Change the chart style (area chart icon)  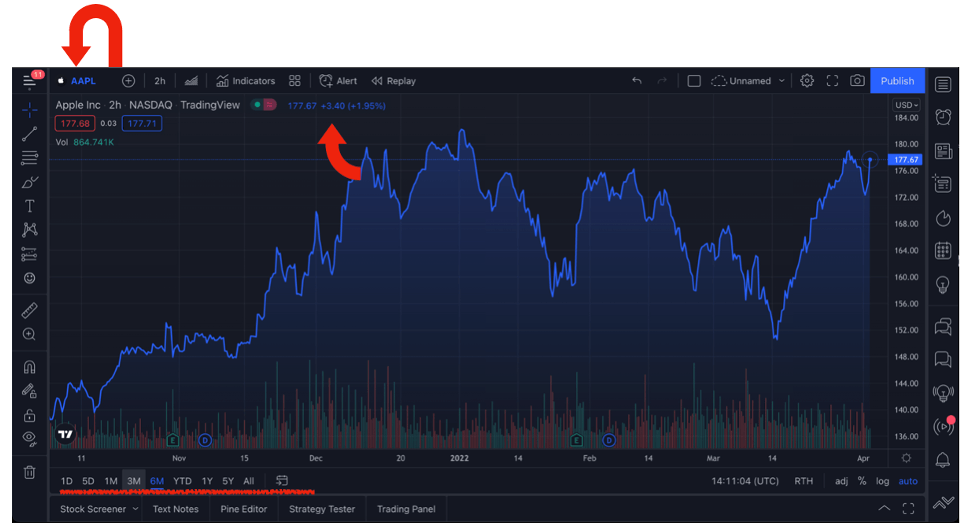coord(191,81)
